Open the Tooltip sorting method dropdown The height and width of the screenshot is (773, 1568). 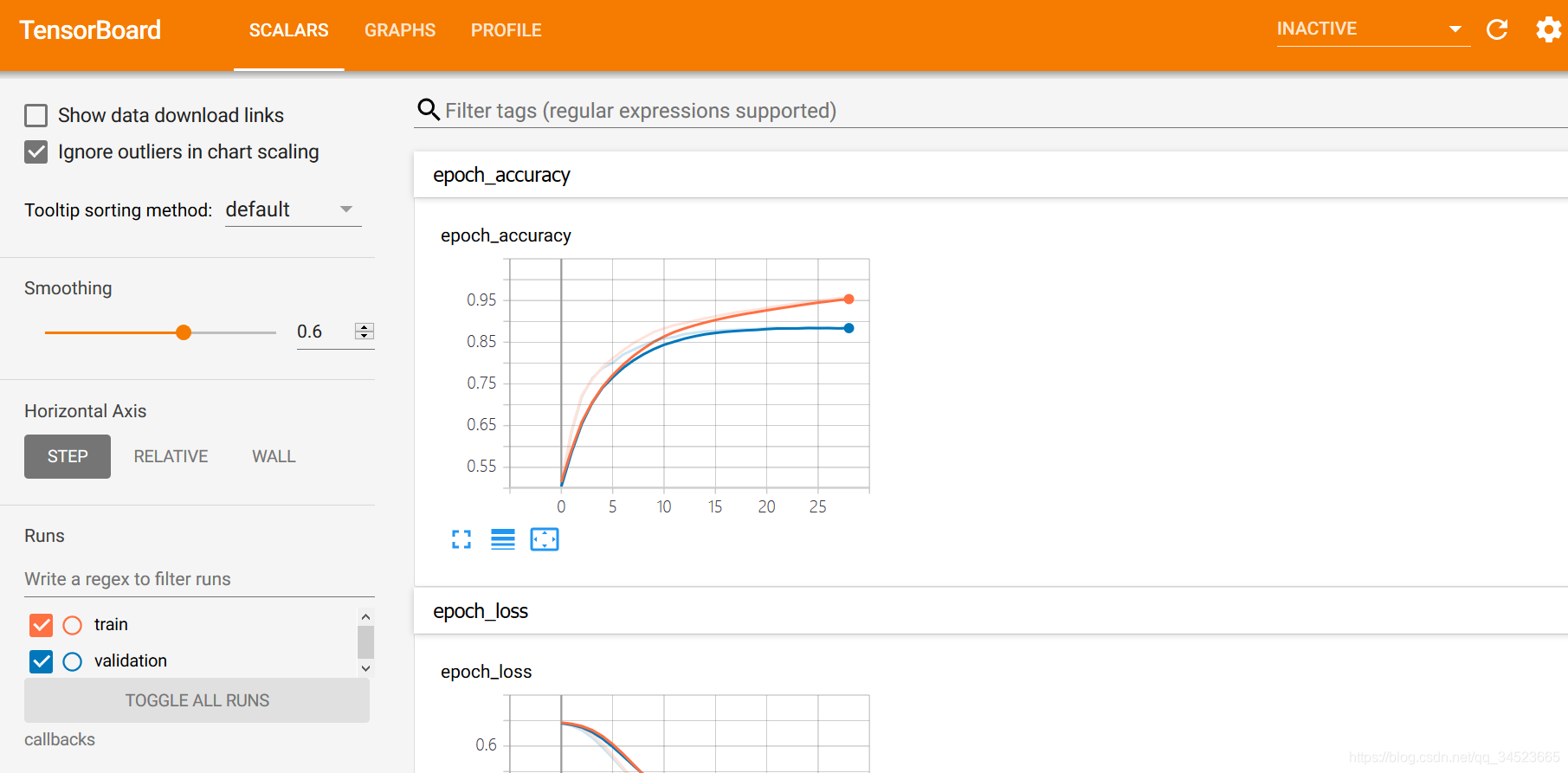tap(293, 209)
